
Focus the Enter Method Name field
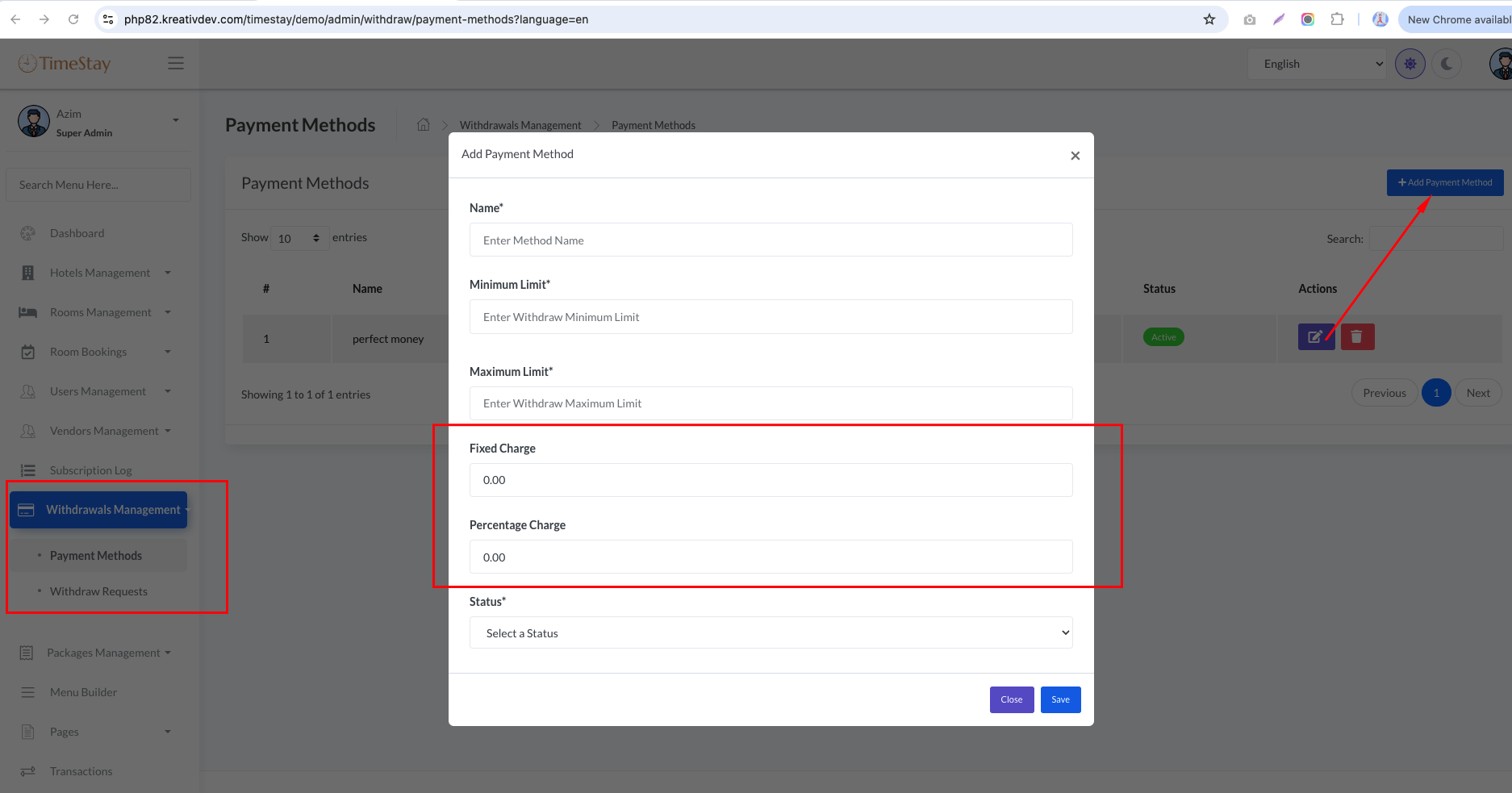pos(771,240)
